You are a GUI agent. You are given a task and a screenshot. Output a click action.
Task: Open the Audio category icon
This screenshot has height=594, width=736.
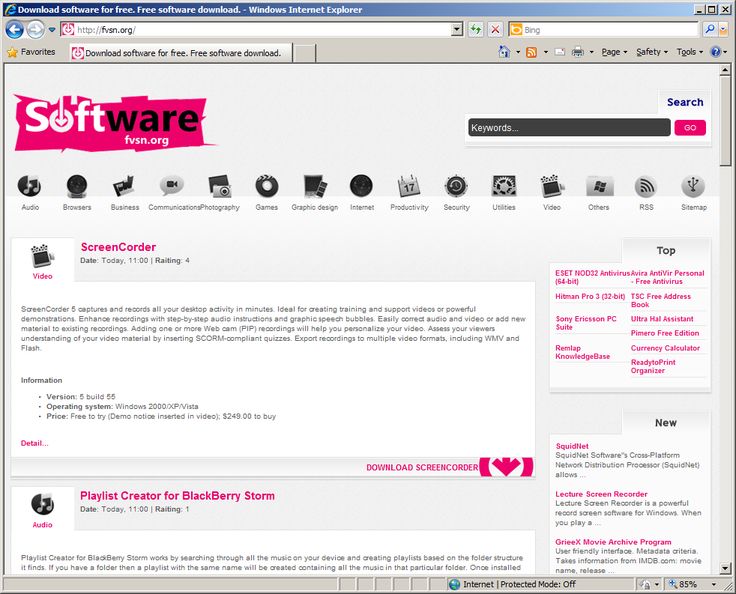pos(30,186)
